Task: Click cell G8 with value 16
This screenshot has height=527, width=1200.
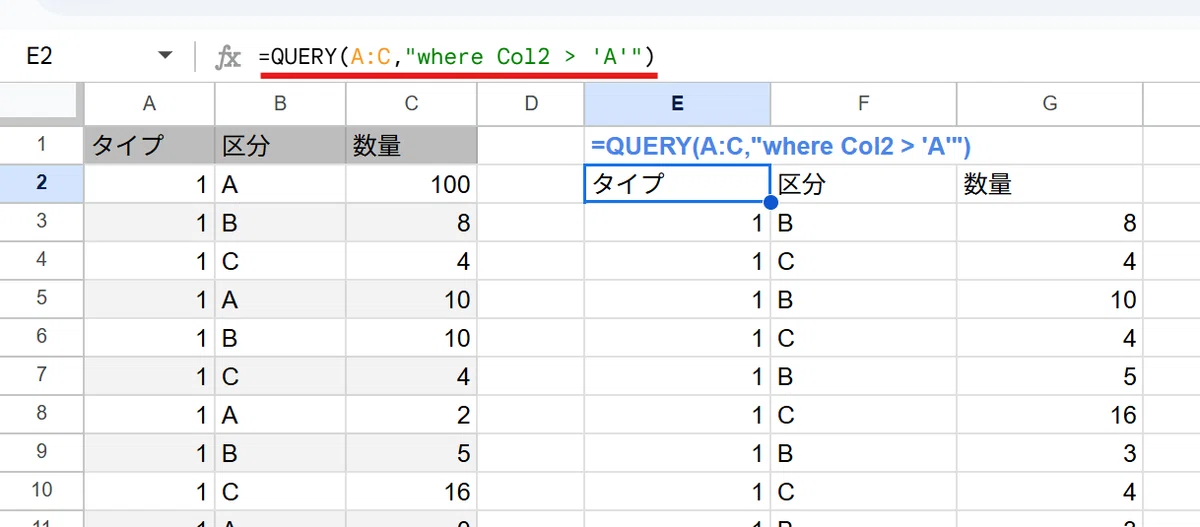Action: [x=1050, y=413]
